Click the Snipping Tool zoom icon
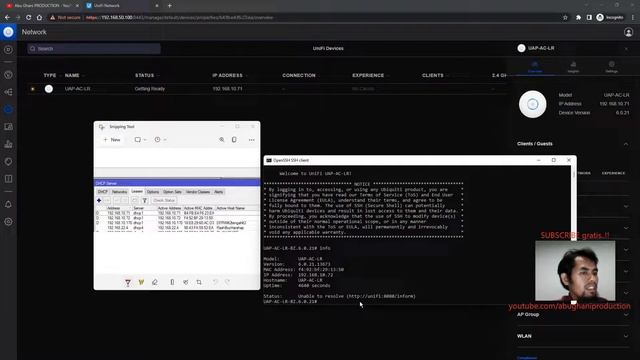This screenshot has height=360, width=640. [x=222, y=140]
